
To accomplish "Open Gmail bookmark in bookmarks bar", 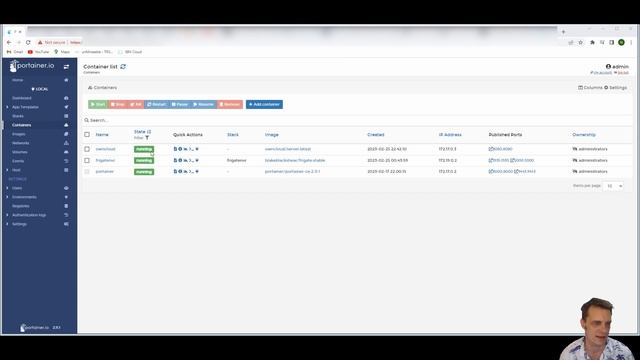I will [15, 52].
